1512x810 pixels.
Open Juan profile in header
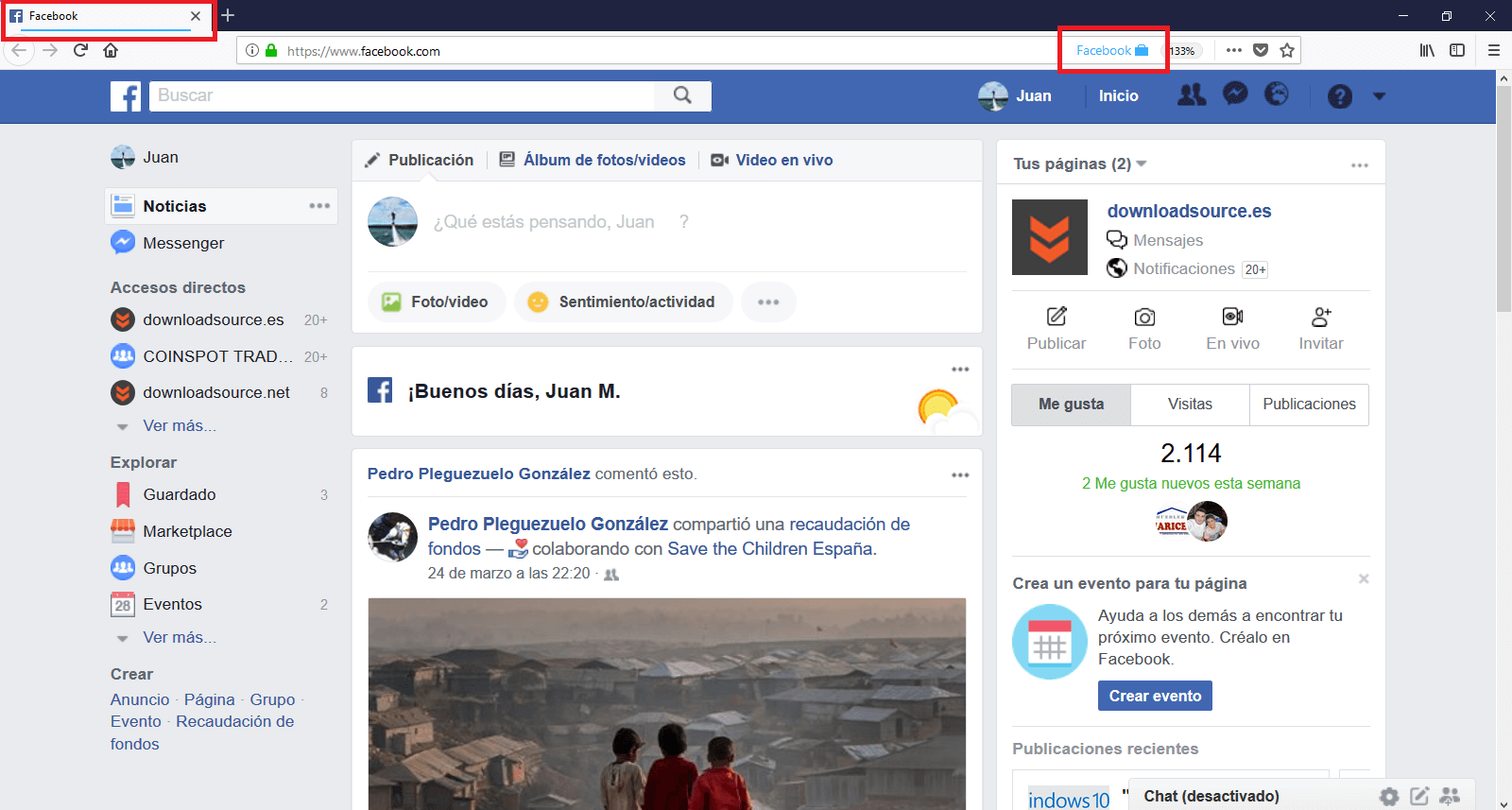(1015, 95)
